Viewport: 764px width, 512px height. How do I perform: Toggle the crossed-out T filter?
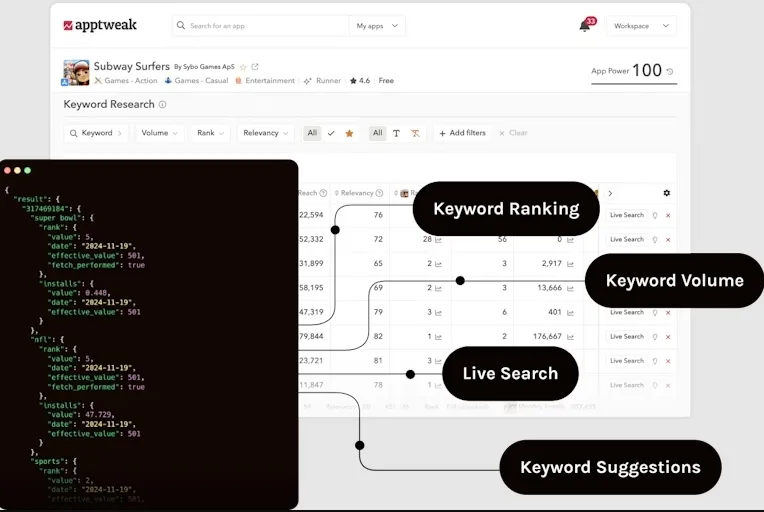click(415, 133)
